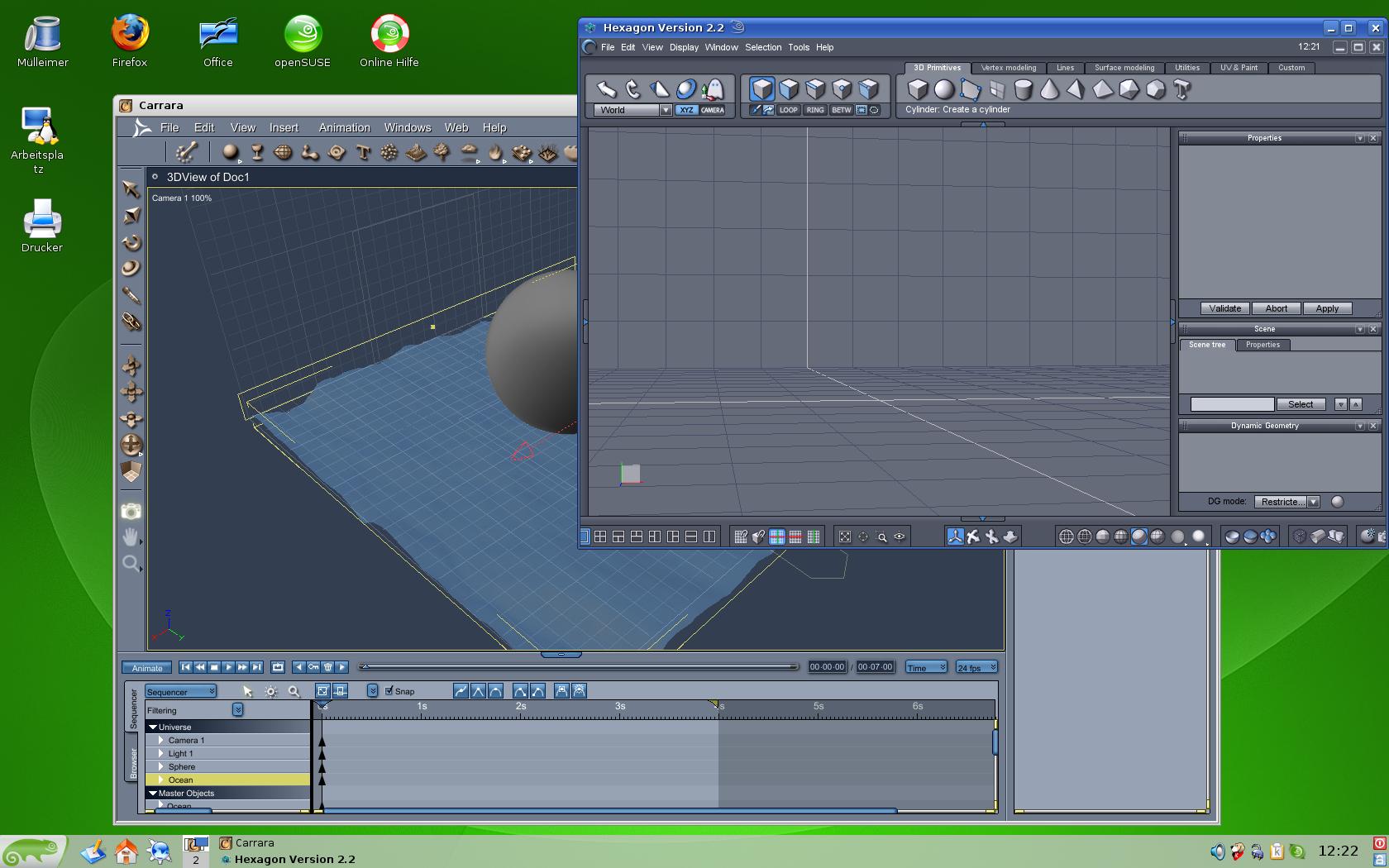Open the World coordinate dropdown
This screenshot has height=868, width=1389.
point(666,110)
